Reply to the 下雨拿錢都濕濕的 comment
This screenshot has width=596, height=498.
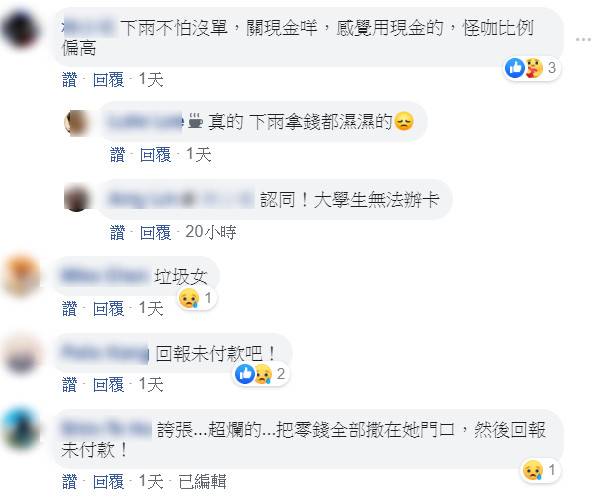pyautogui.click(x=155, y=155)
